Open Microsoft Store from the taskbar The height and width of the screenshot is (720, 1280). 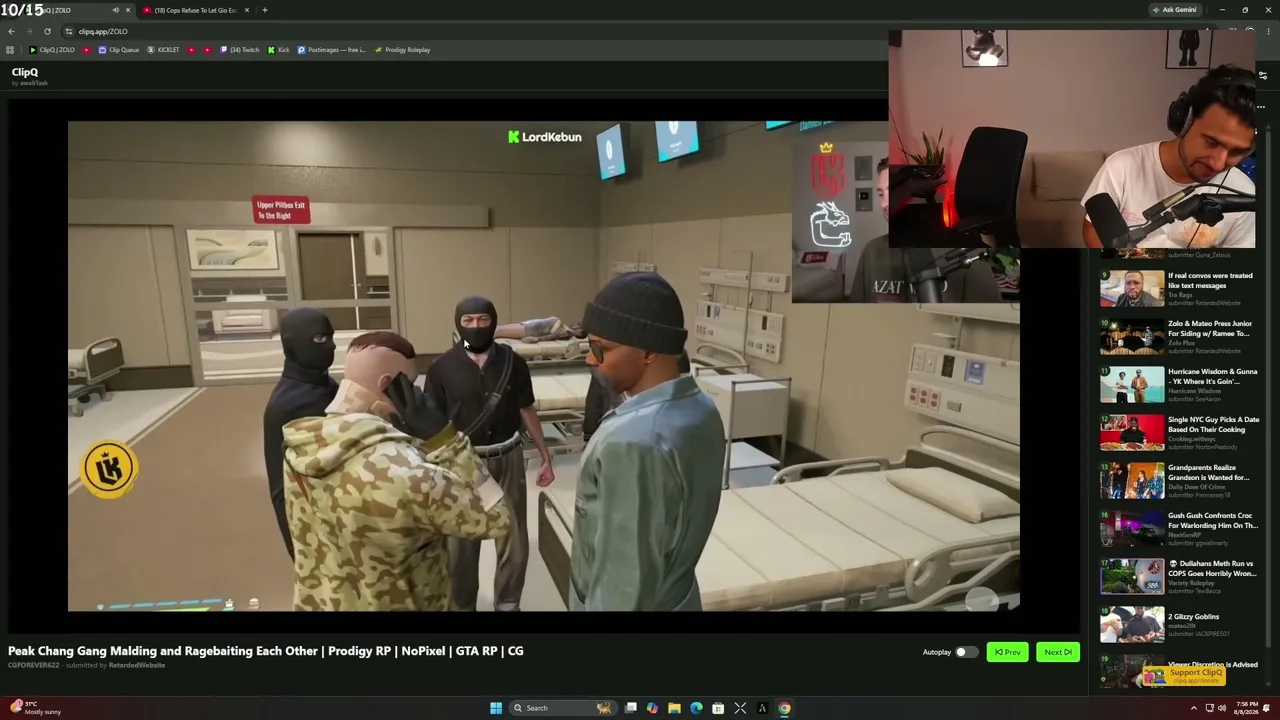[x=718, y=708]
